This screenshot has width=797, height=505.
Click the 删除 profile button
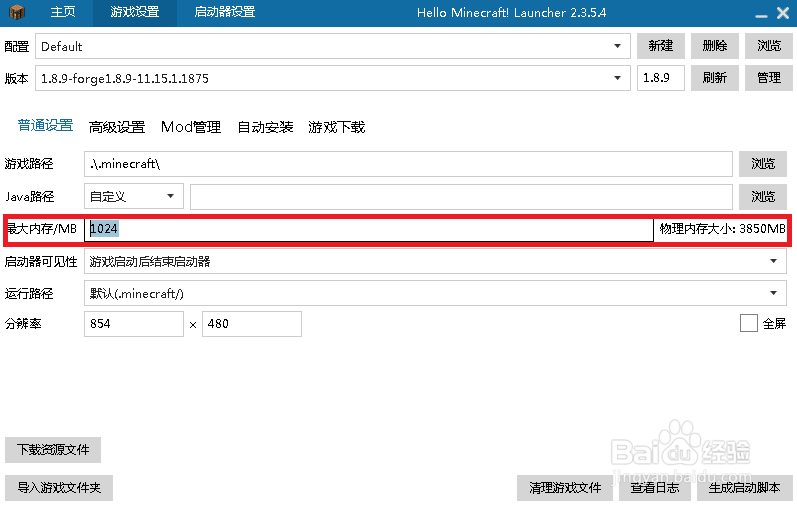tap(715, 46)
